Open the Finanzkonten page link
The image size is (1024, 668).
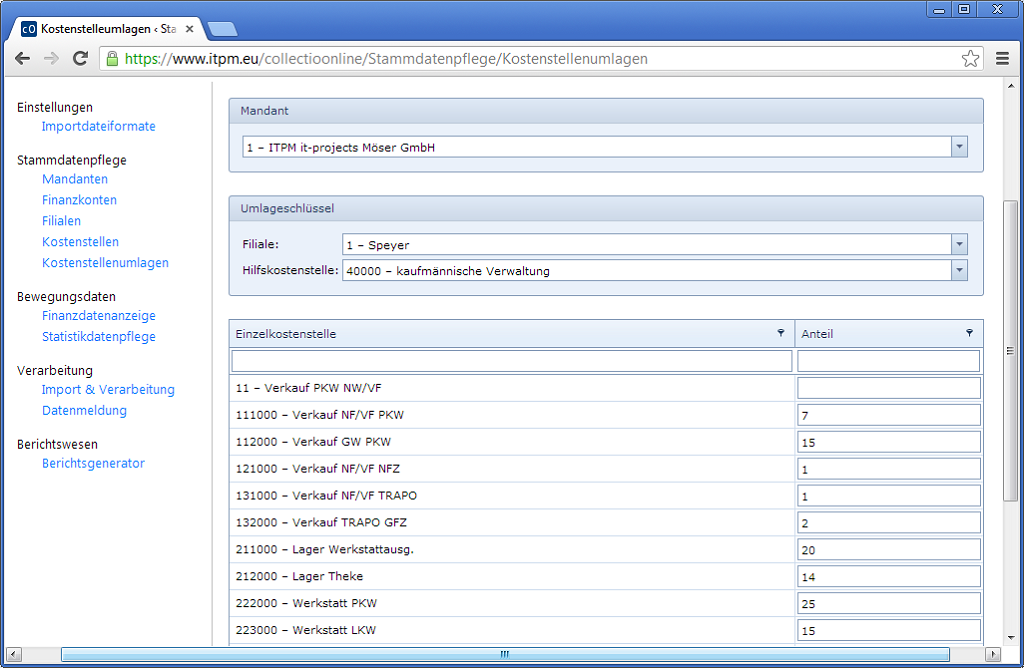point(79,200)
